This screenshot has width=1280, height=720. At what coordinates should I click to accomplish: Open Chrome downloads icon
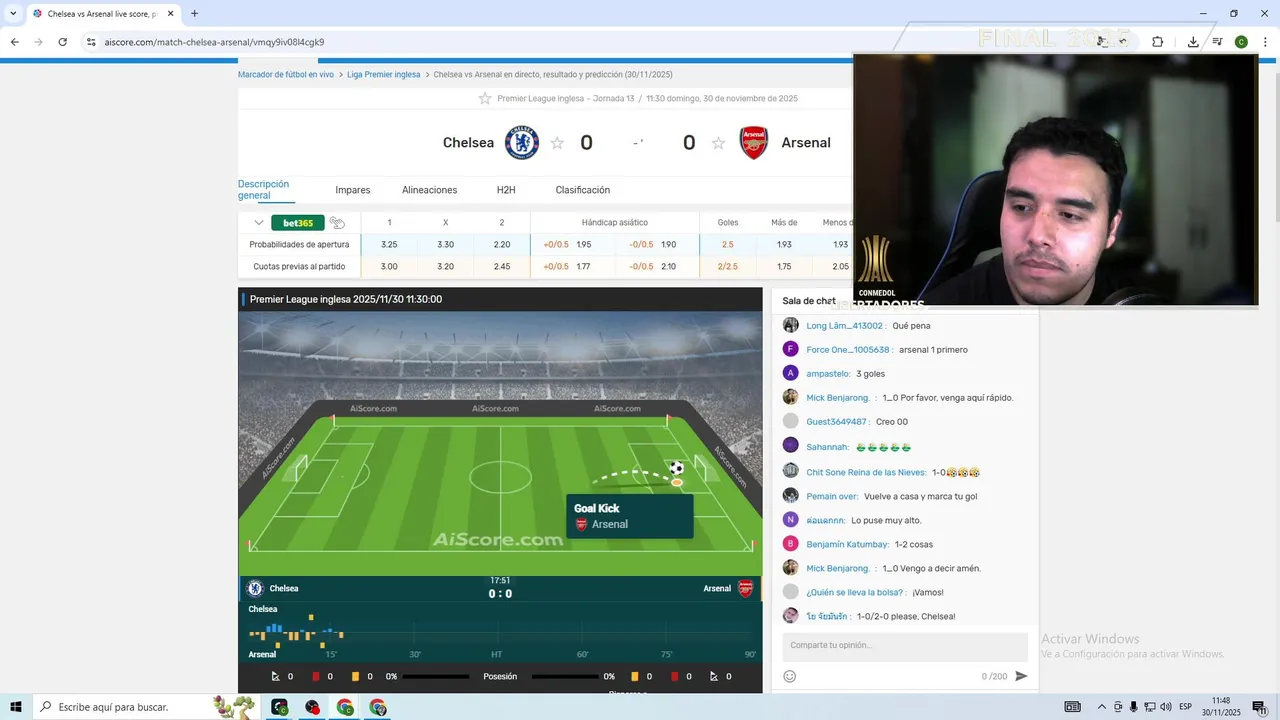point(1193,42)
